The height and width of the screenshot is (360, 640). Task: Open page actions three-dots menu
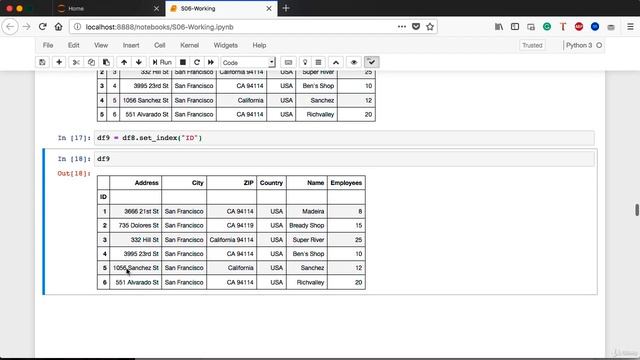click(x=402, y=27)
